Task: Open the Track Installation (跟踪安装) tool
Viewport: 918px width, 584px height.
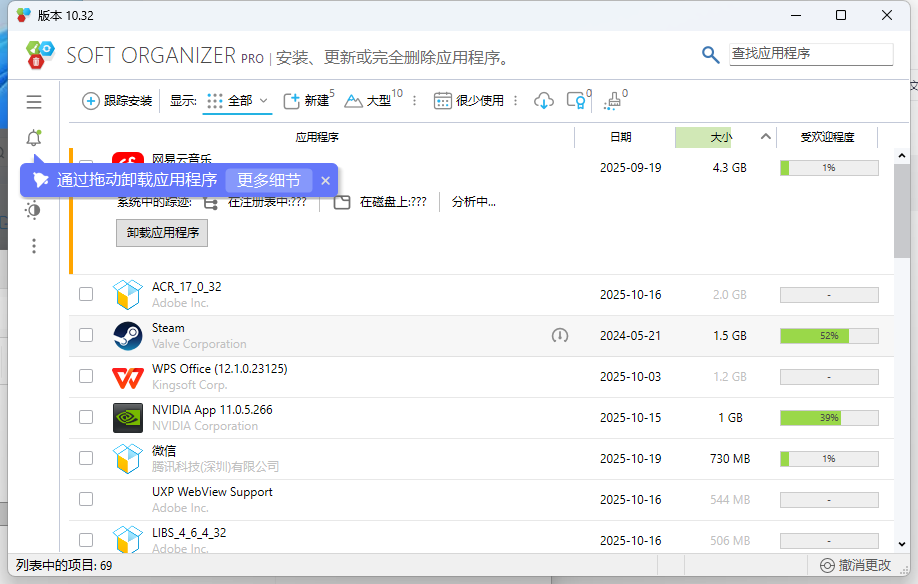Action: click(x=120, y=100)
